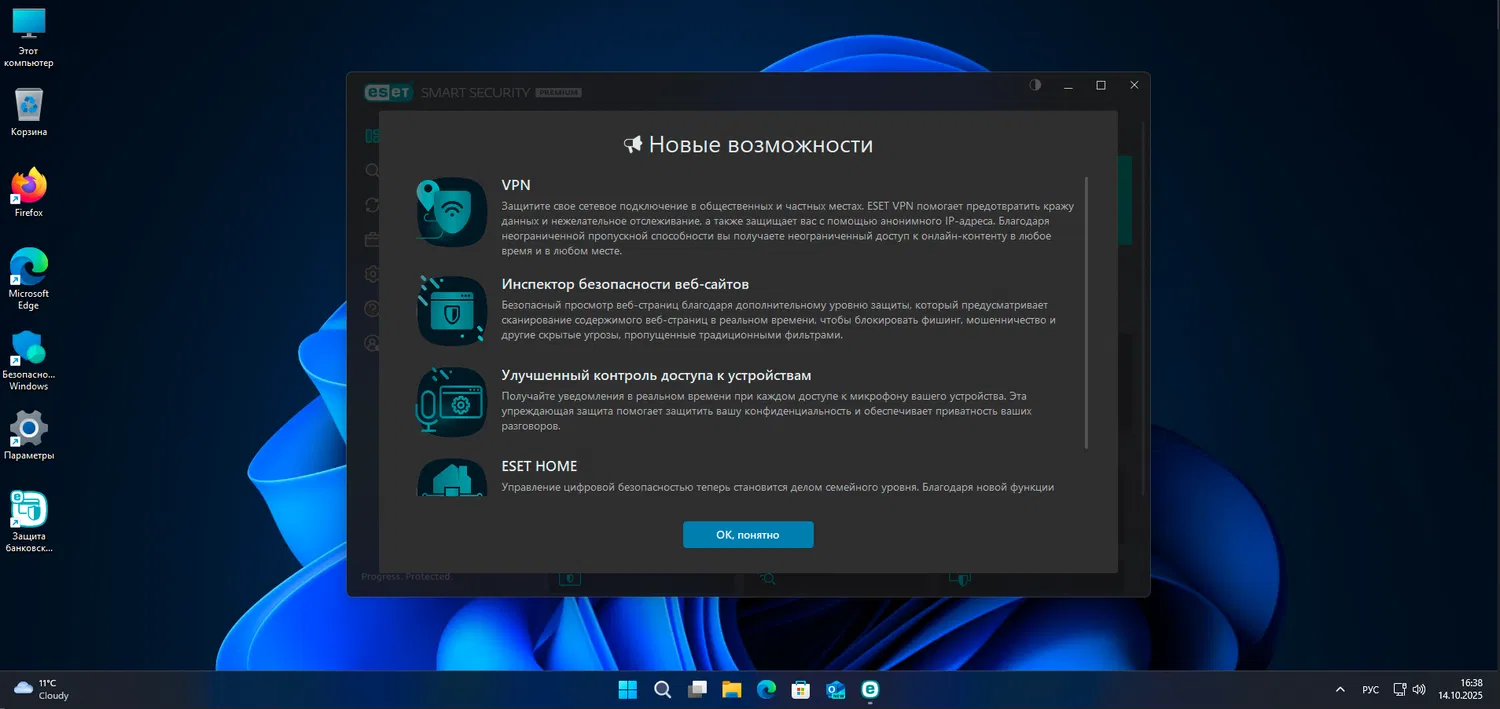Open Outlook from the taskbar
The image size is (1500, 709).
click(835, 689)
